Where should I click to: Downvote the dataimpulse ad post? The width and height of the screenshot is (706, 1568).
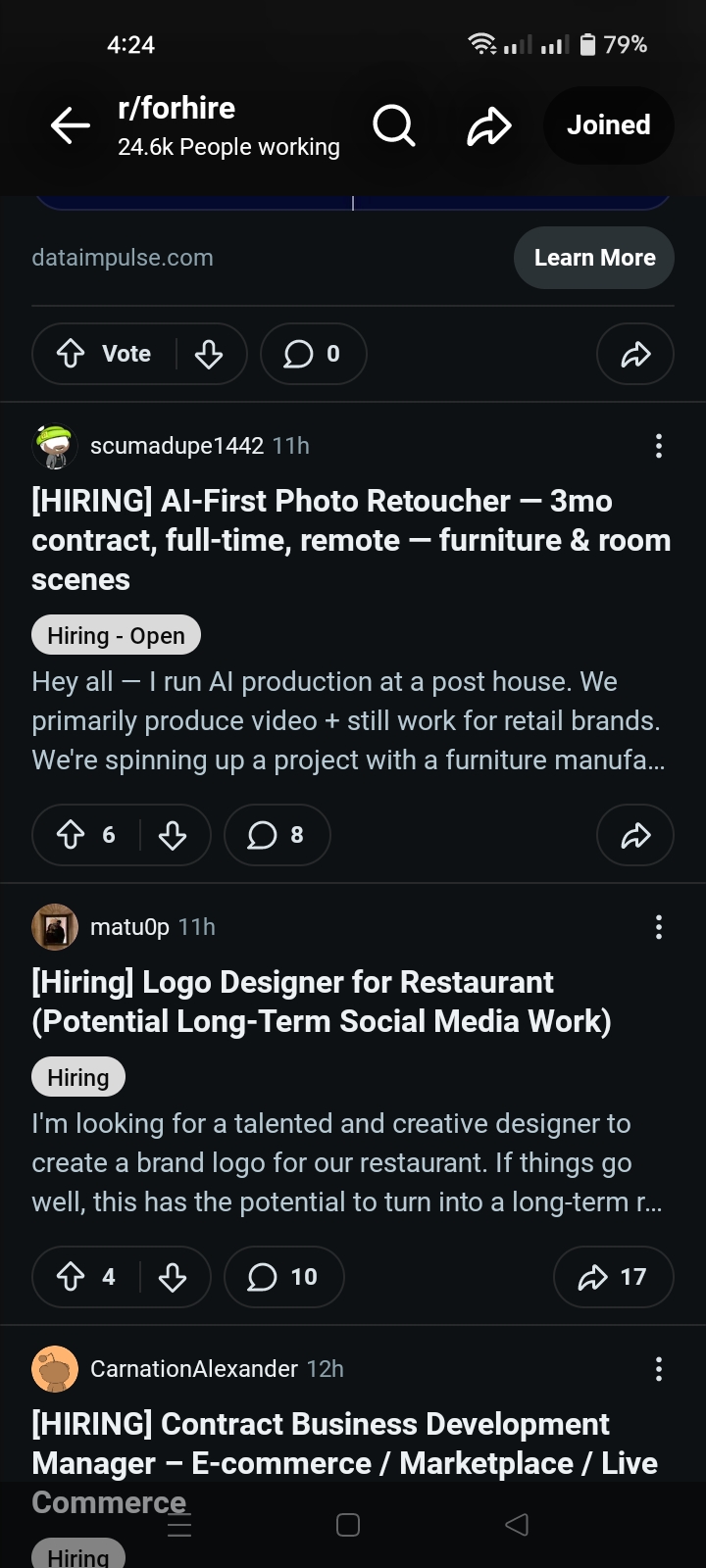209,354
